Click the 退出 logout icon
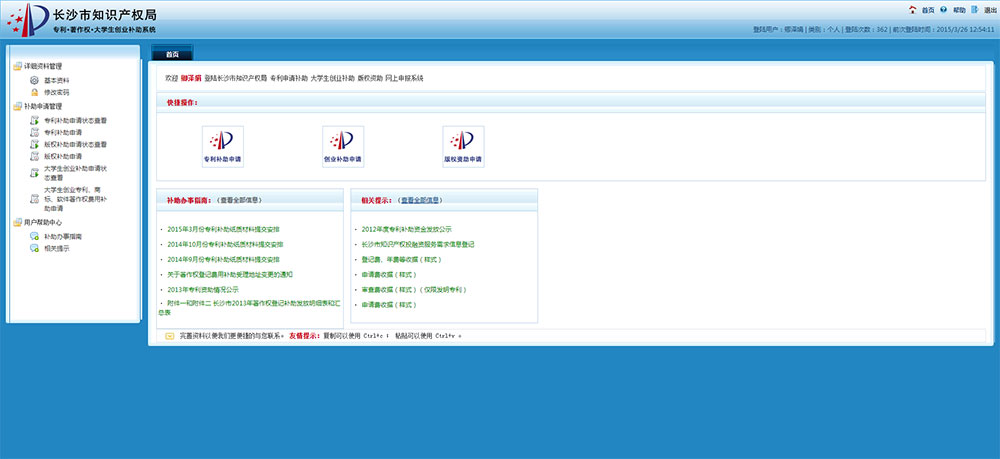This screenshot has height=459, width=1000. click(975, 10)
